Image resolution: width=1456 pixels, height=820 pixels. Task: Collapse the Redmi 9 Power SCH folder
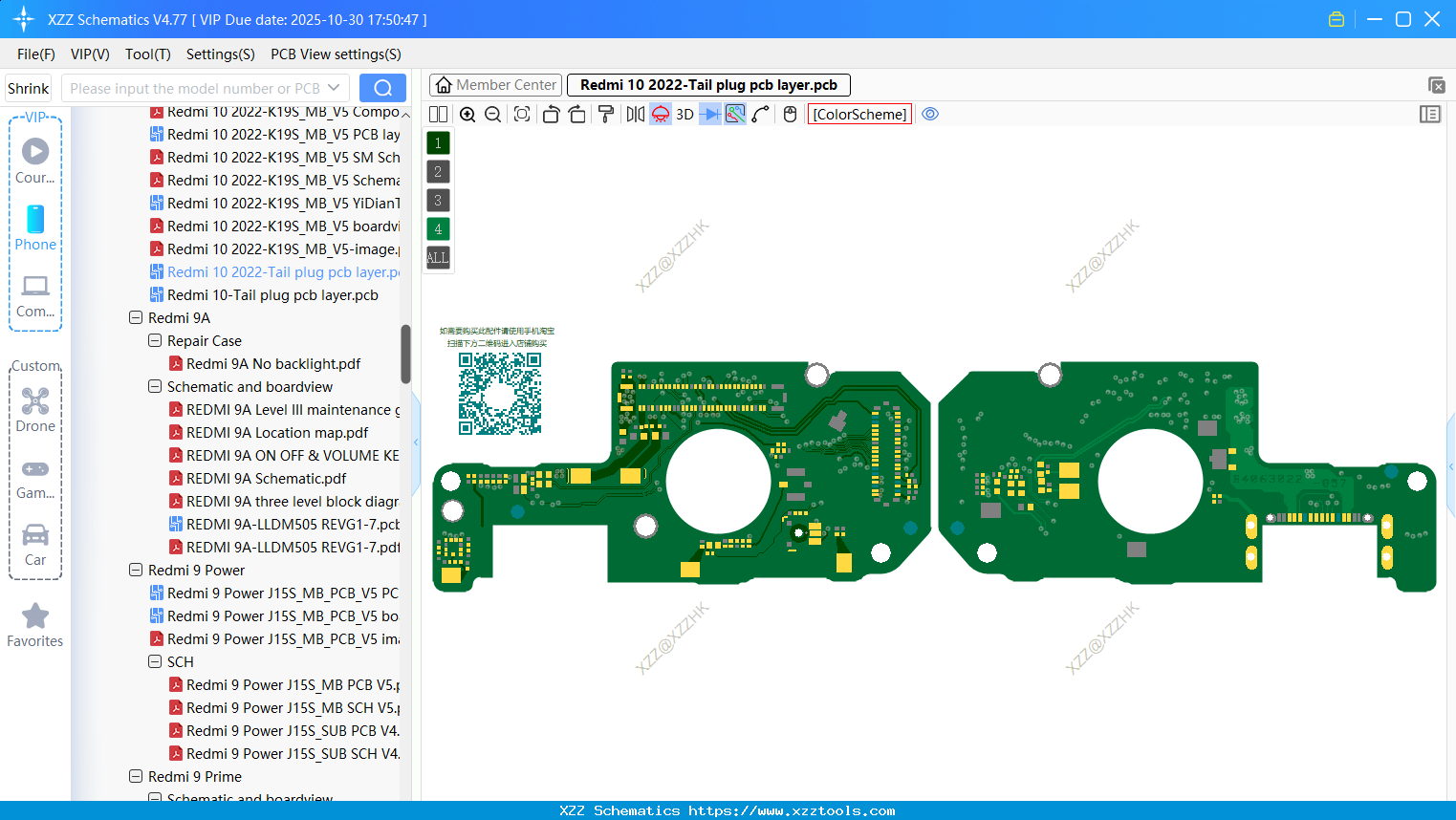[x=155, y=661]
